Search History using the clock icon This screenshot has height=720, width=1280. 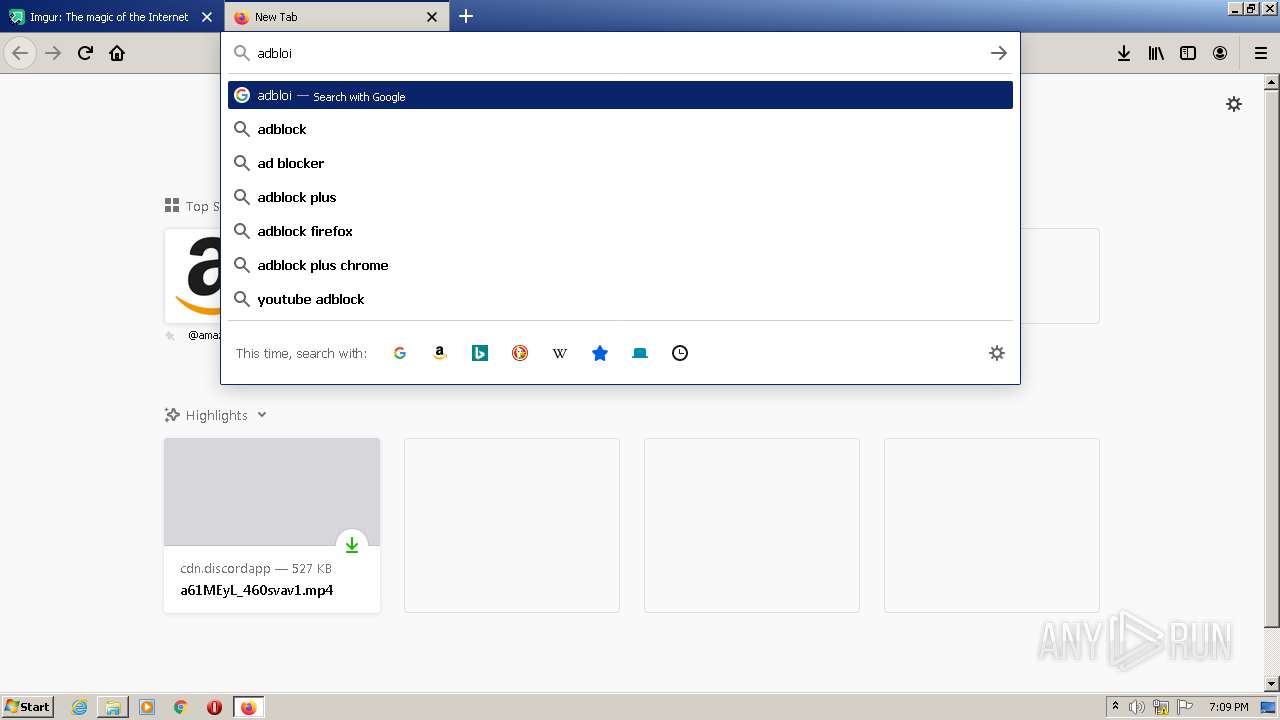(x=680, y=353)
